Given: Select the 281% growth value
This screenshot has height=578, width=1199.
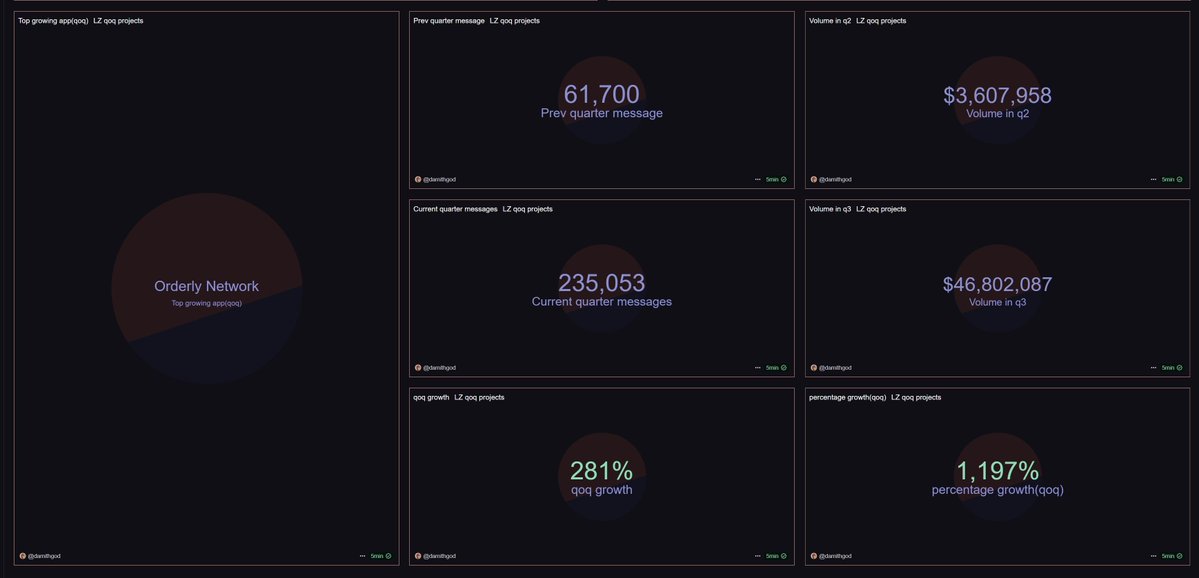Looking at the screenshot, I should coord(602,471).
